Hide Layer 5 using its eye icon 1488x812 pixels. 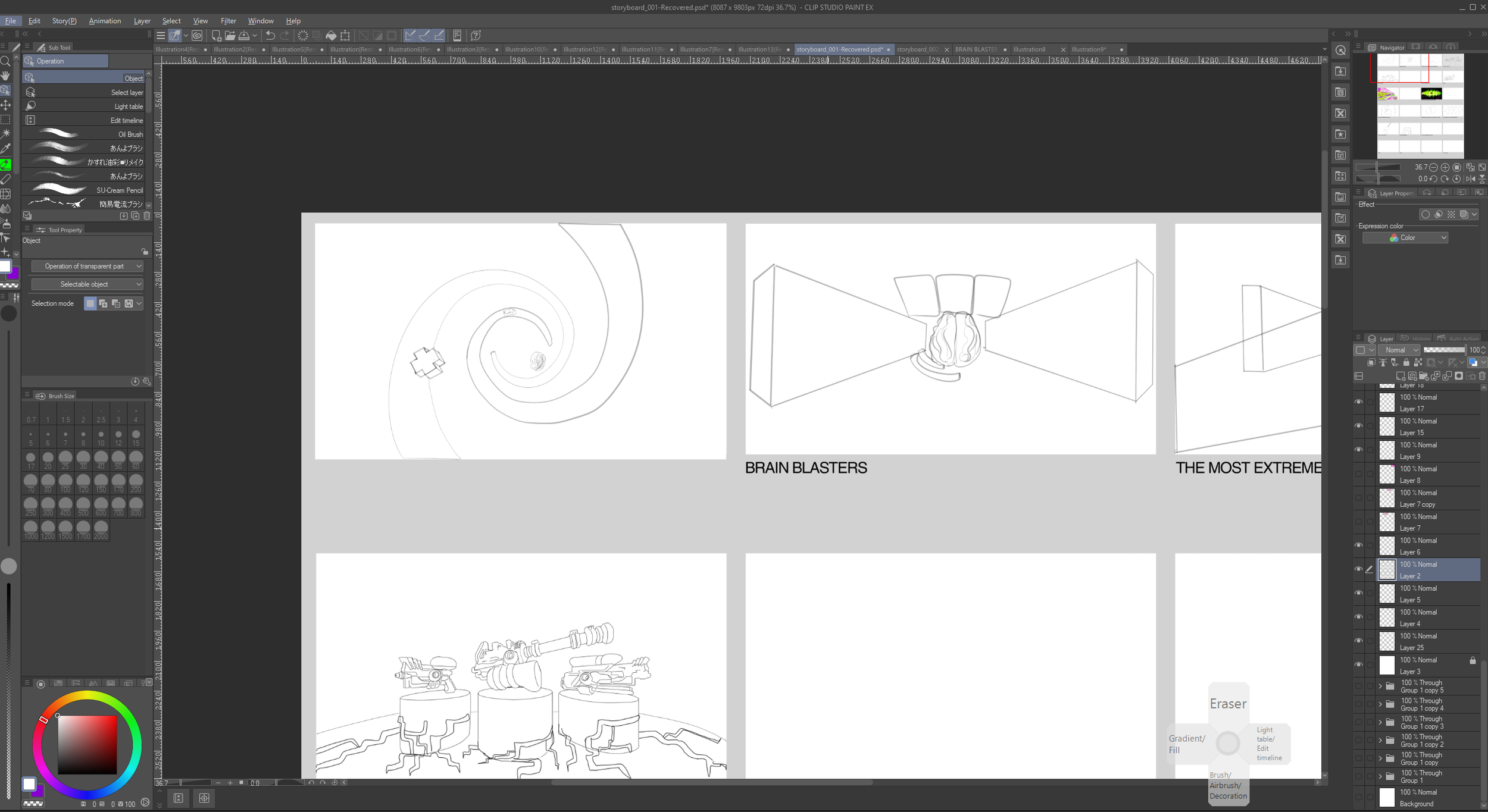point(1358,594)
